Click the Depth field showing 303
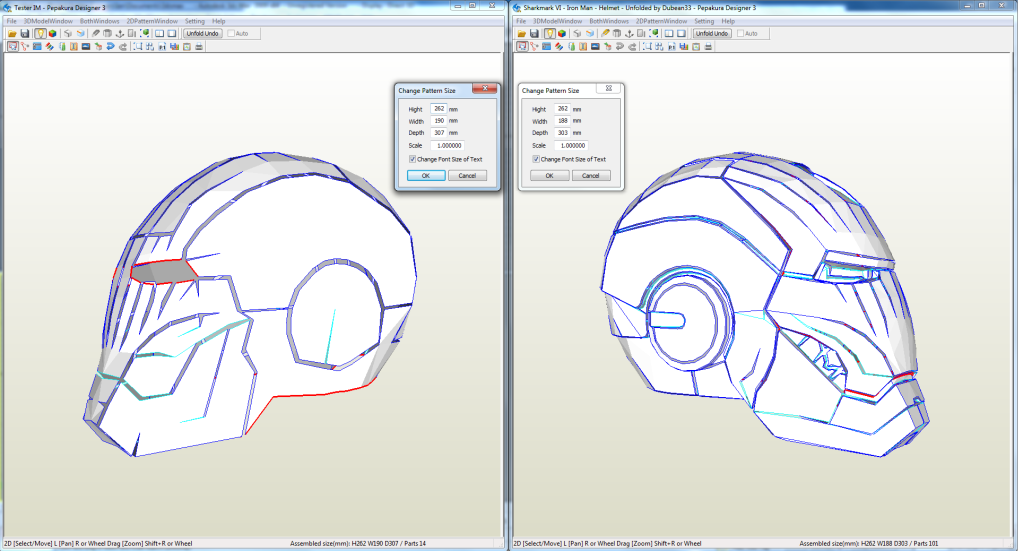 click(x=562, y=132)
